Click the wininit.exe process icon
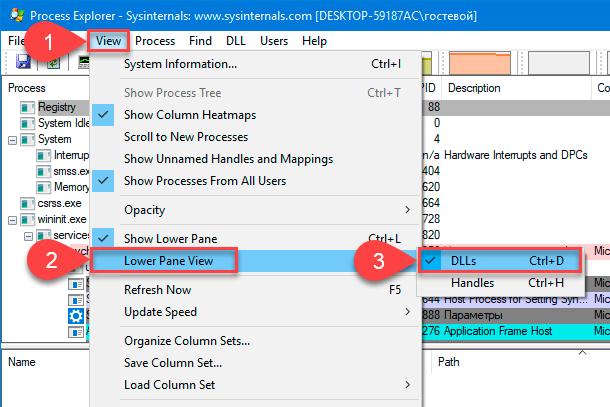610x407 pixels. click(27, 219)
